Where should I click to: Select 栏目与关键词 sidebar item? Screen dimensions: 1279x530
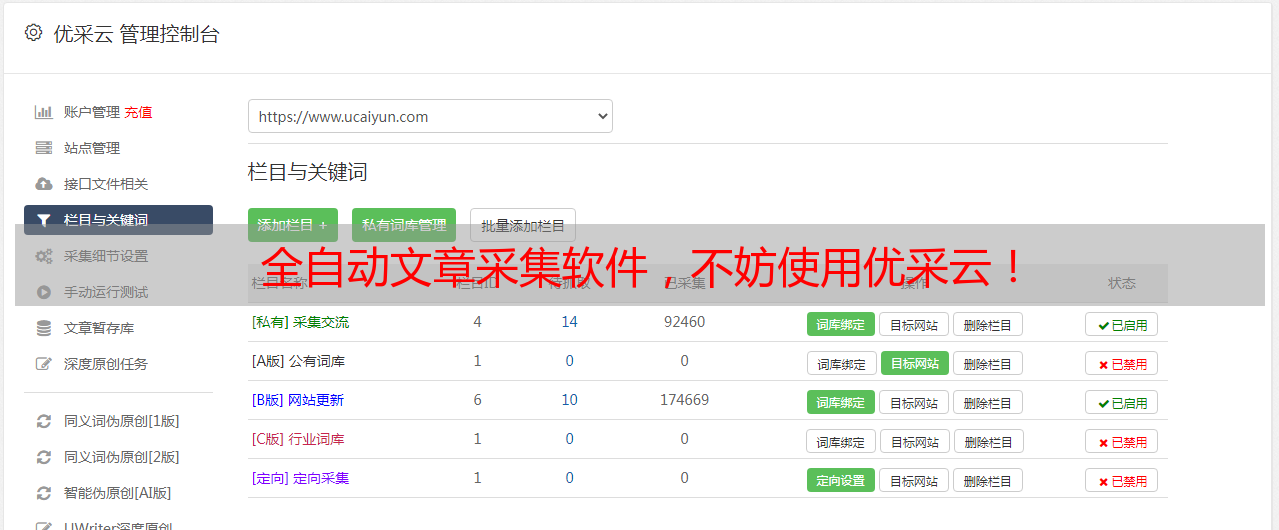118,220
